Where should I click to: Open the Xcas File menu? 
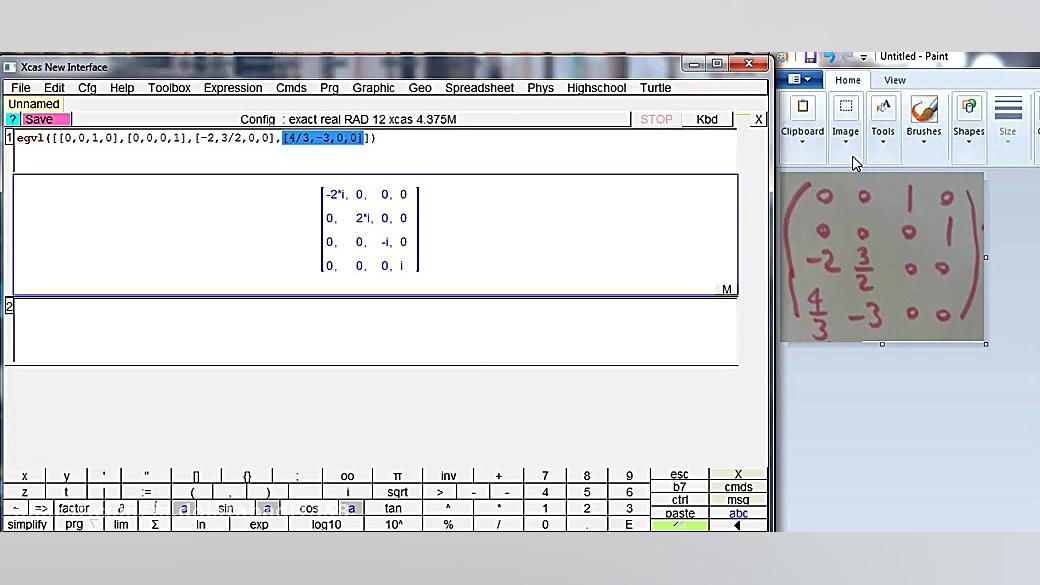[21, 88]
